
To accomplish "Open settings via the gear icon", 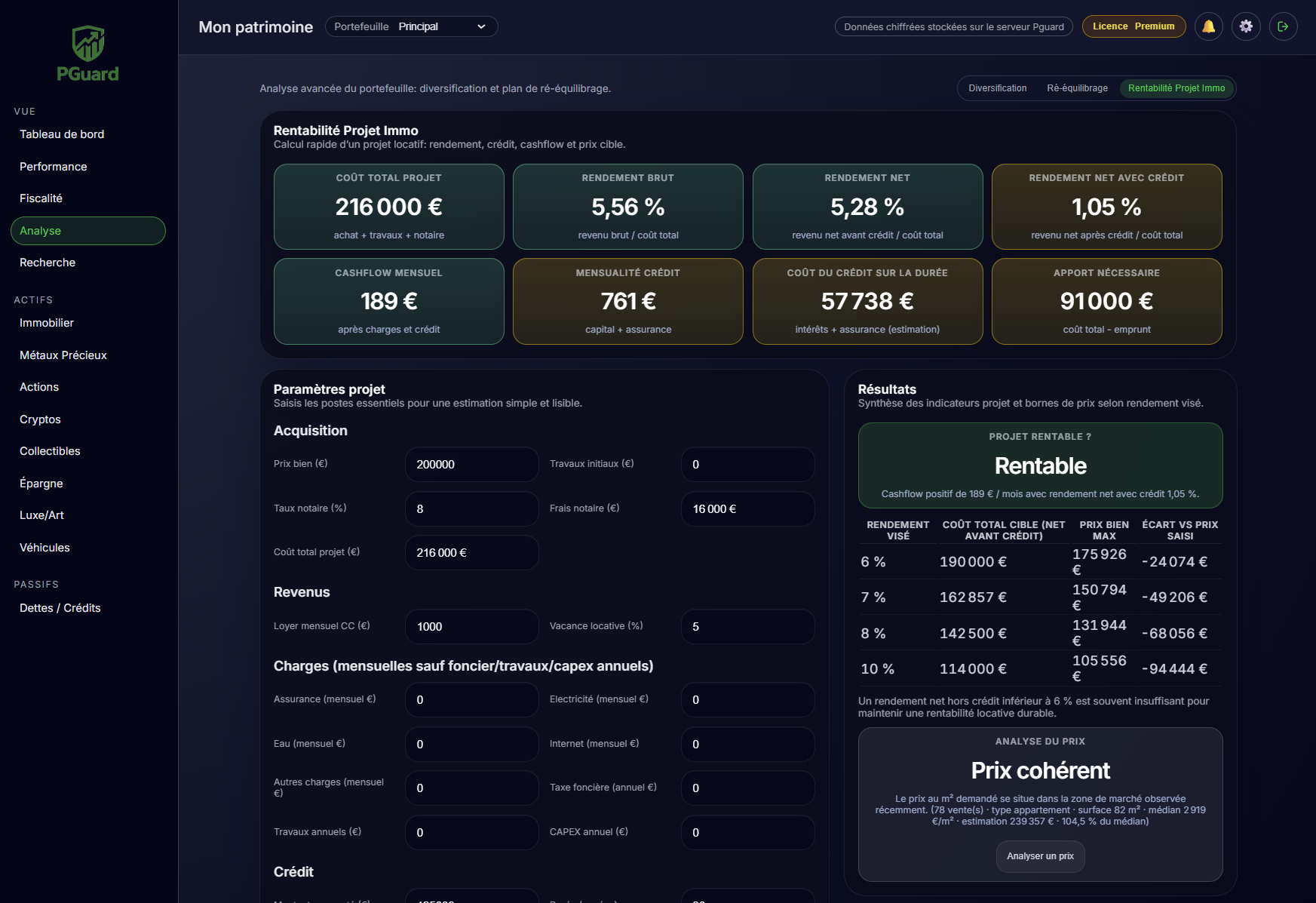I will pyautogui.click(x=1246, y=26).
